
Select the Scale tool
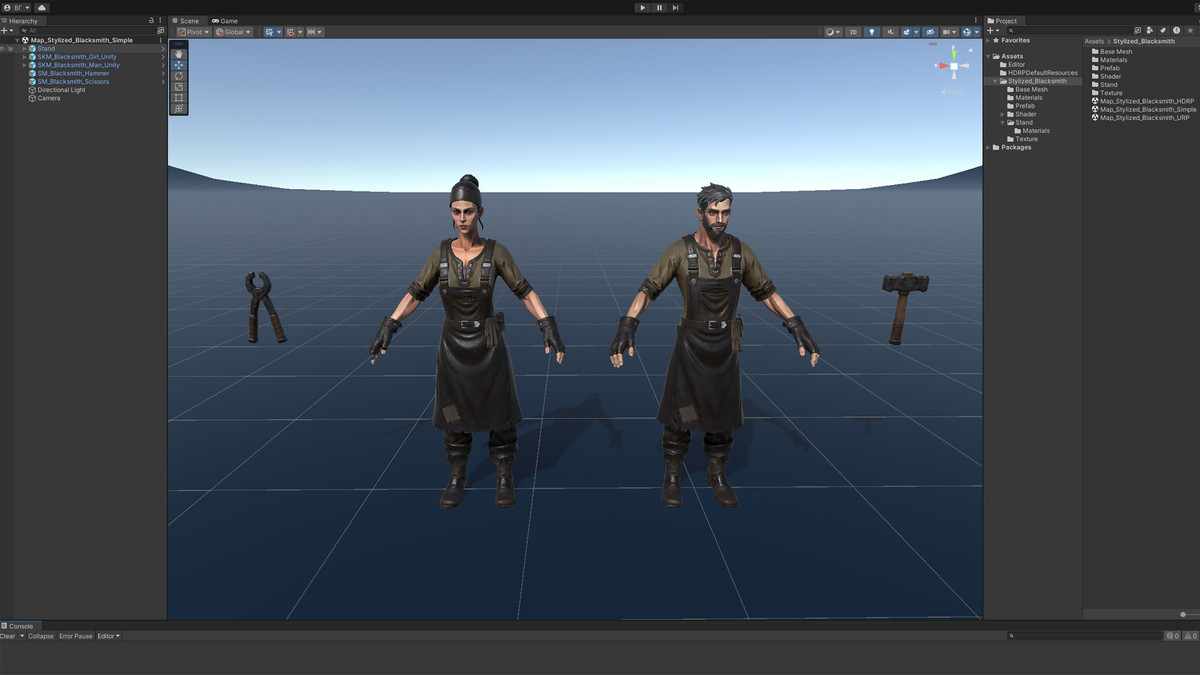click(179, 87)
